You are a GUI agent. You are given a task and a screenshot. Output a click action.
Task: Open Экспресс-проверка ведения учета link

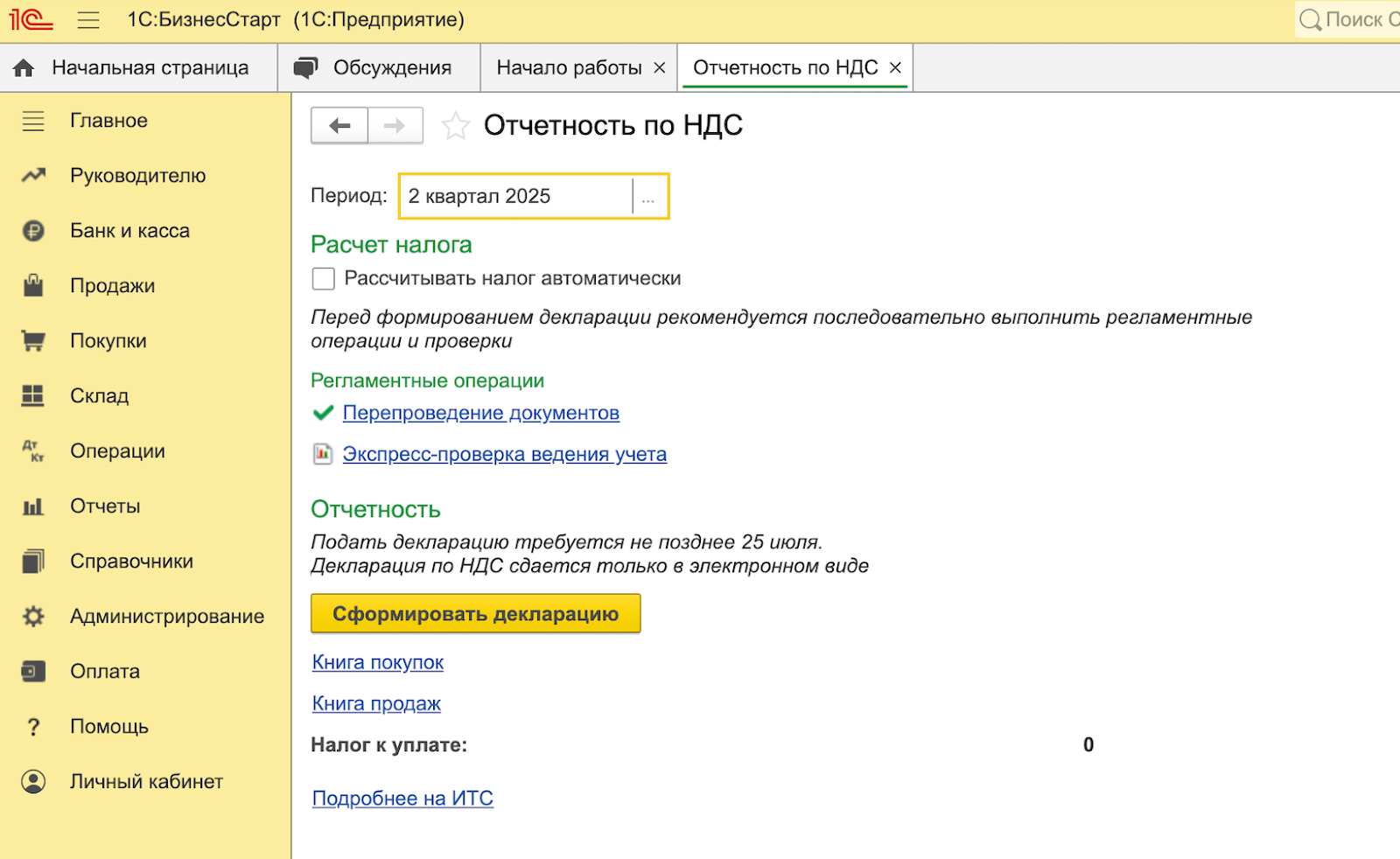pyautogui.click(x=504, y=455)
